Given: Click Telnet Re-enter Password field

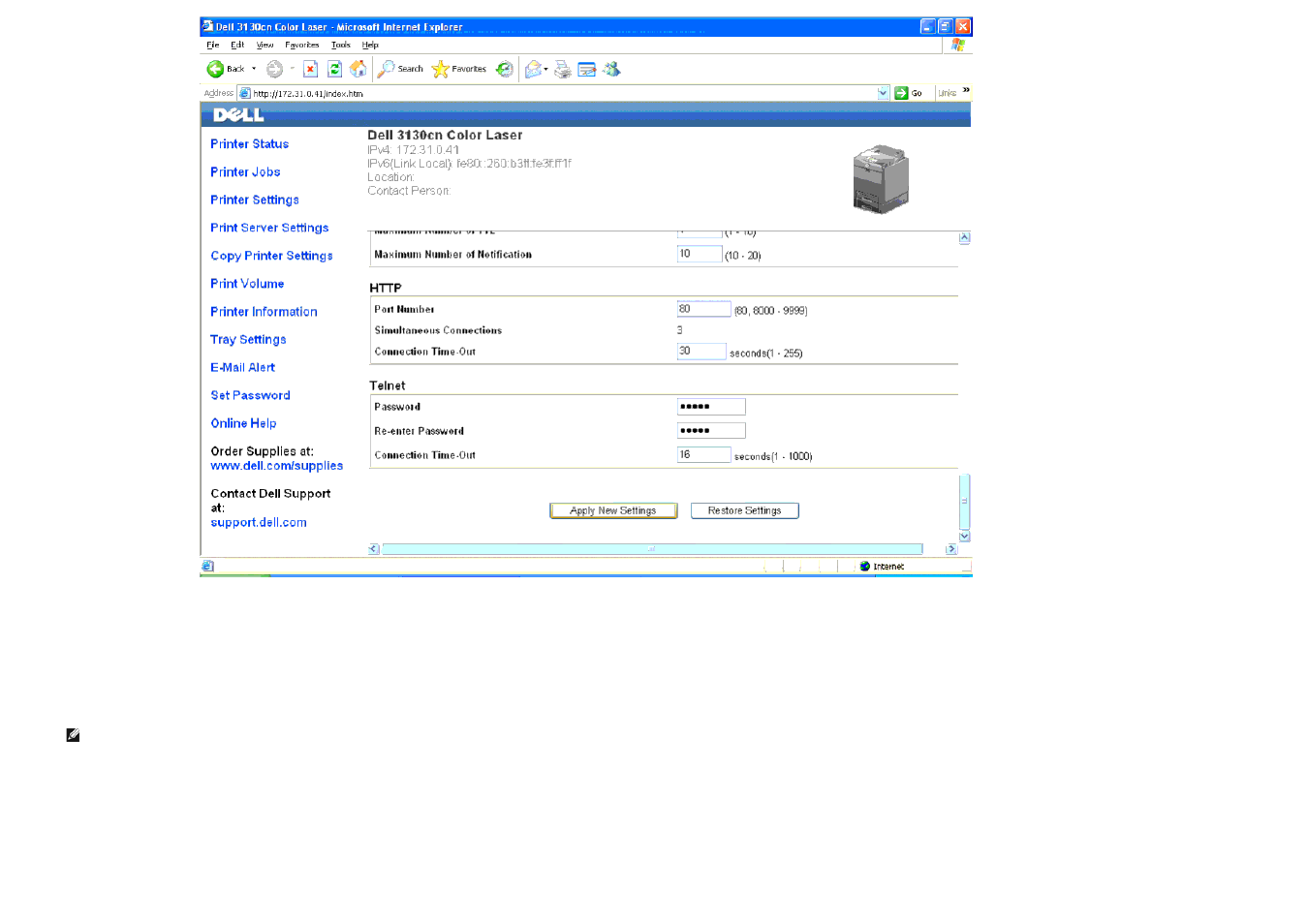Looking at the screenshot, I should [711, 431].
